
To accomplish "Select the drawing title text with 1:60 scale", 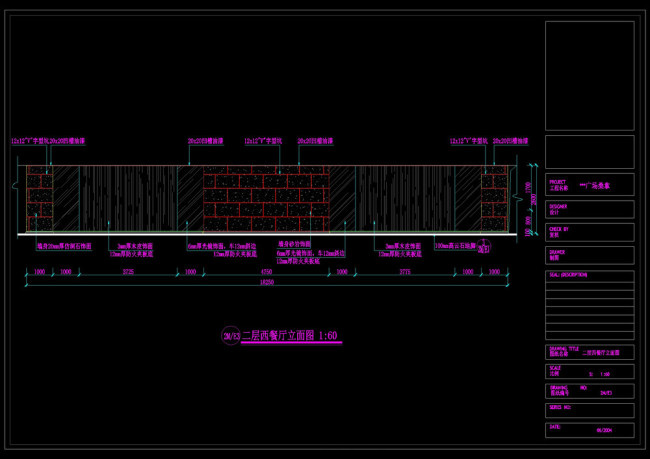I will point(292,337).
